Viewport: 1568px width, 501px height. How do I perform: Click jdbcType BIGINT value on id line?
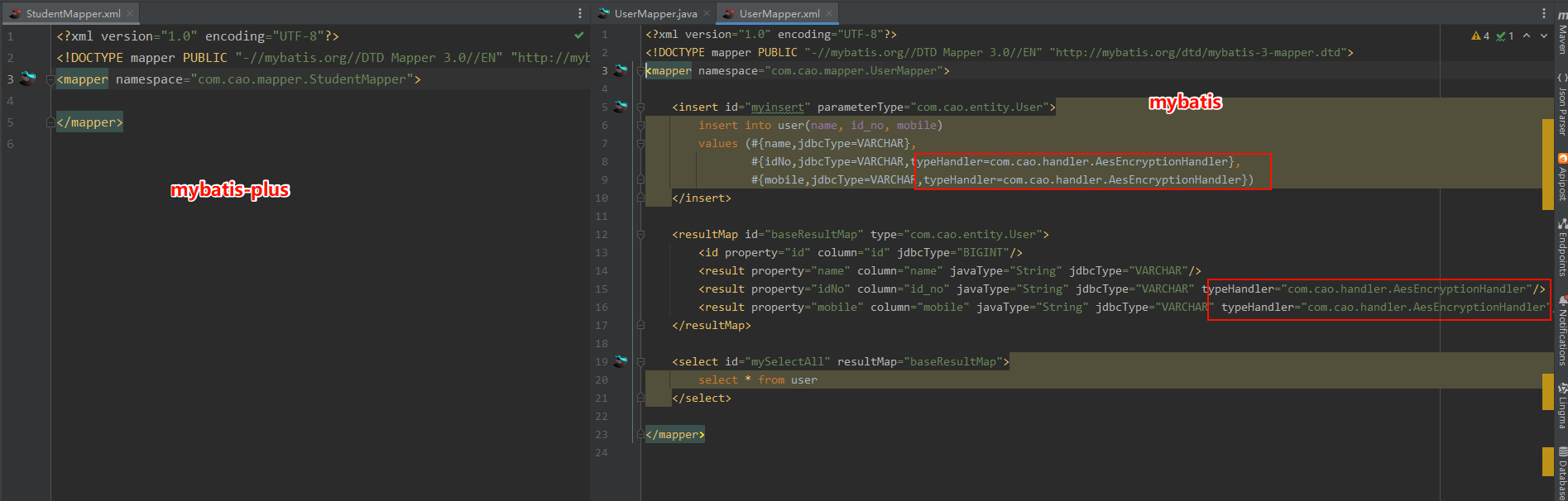[x=983, y=252]
